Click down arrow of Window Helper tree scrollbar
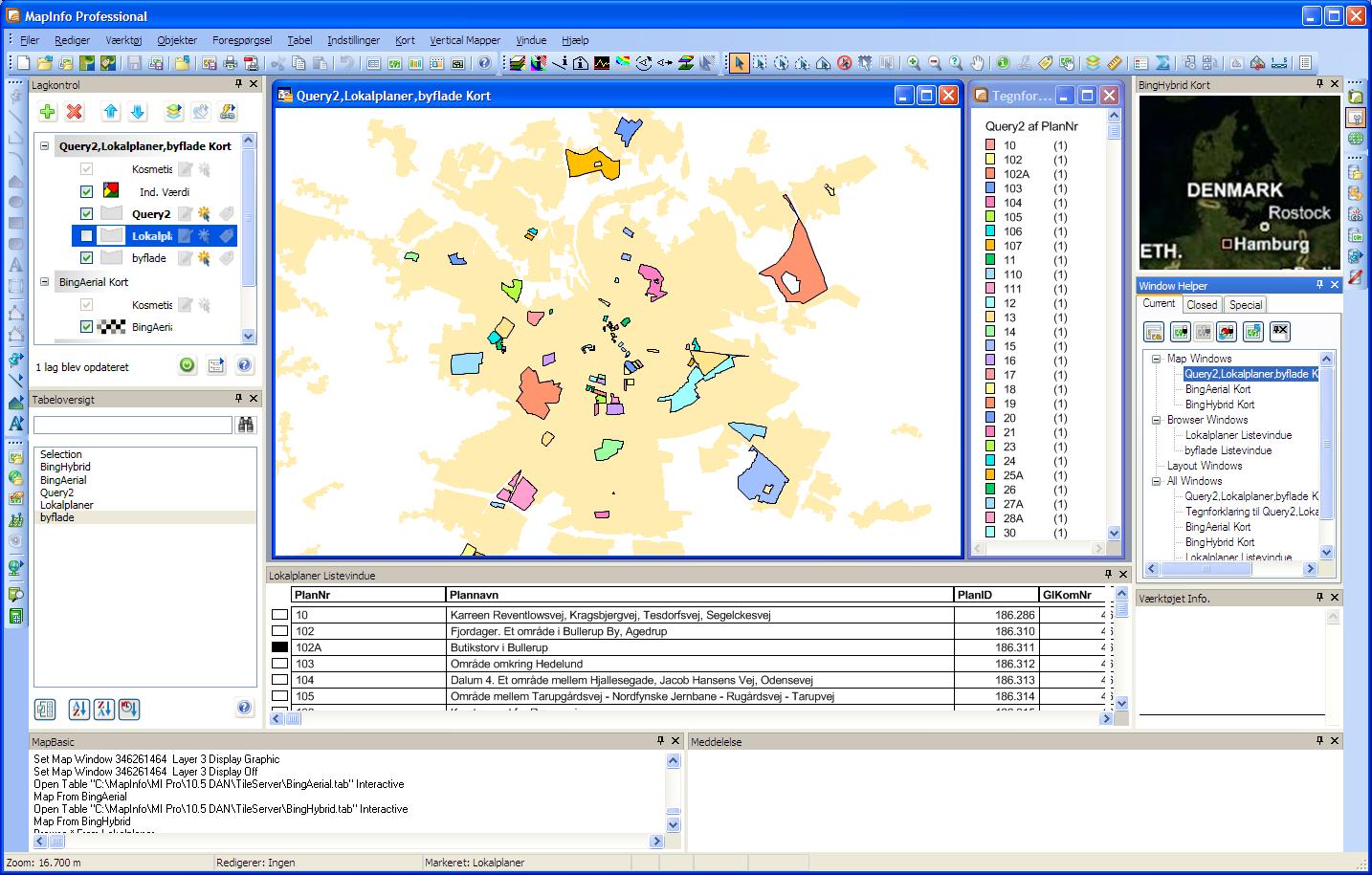 point(1326,552)
